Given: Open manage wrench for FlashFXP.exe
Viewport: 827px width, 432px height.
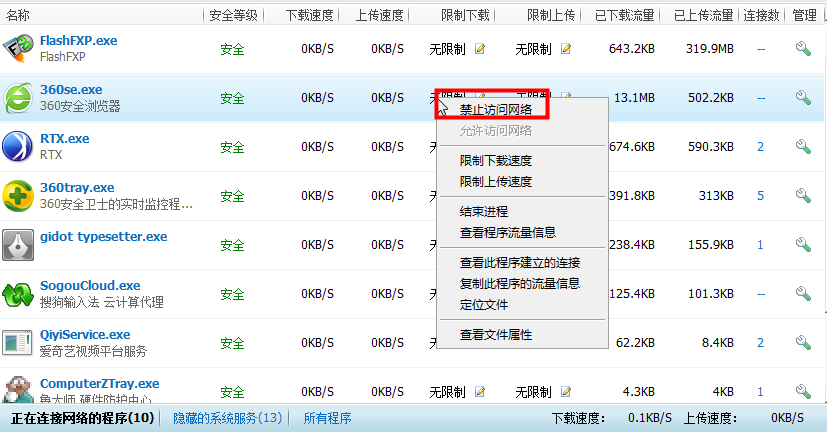Looking at the screenshot, I should coord(803,49).
